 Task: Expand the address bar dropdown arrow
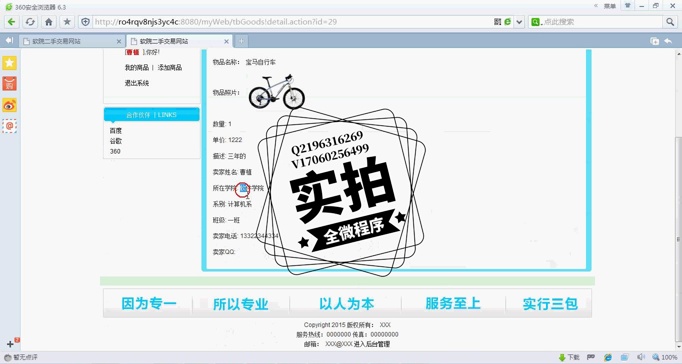(x=519, y=22)
